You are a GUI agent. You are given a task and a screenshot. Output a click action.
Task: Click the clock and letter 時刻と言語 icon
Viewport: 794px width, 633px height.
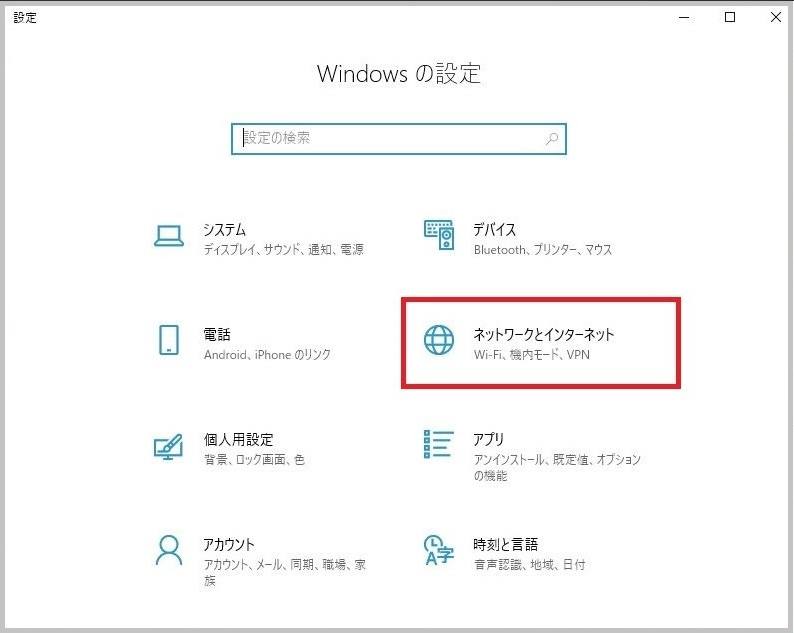pos(439,550)
